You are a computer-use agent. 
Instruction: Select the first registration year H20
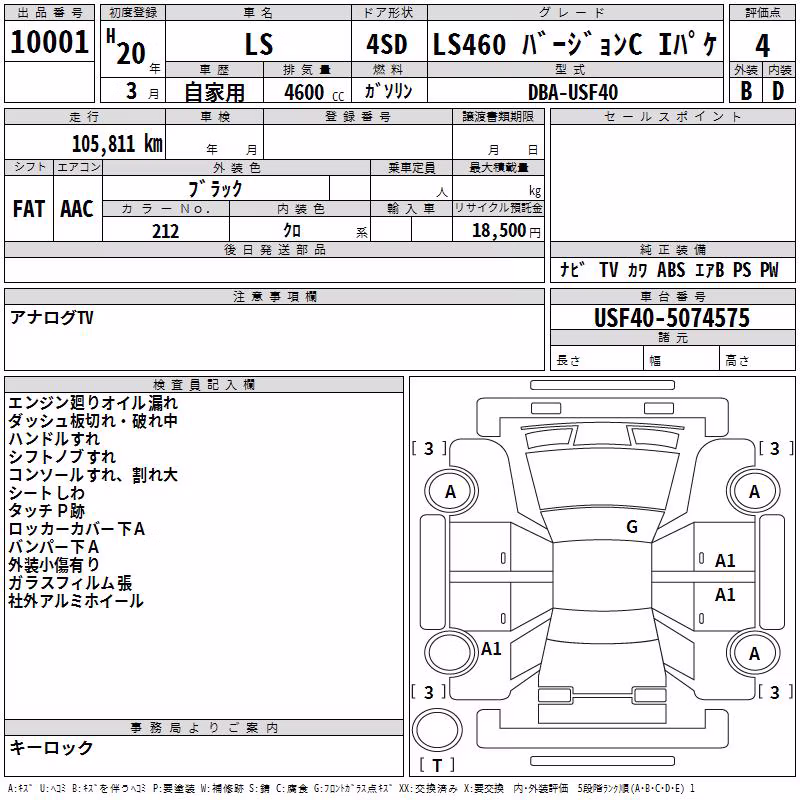[127, 47]
